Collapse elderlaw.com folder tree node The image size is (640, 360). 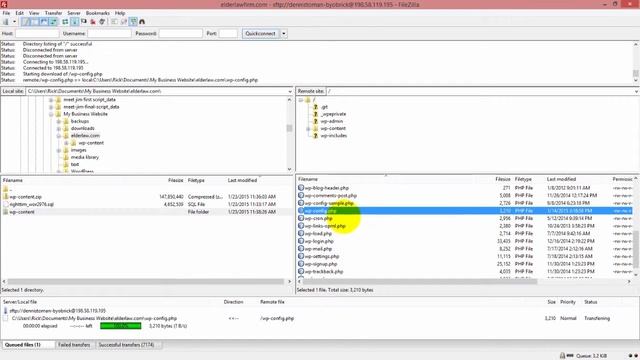click(59, 136)
